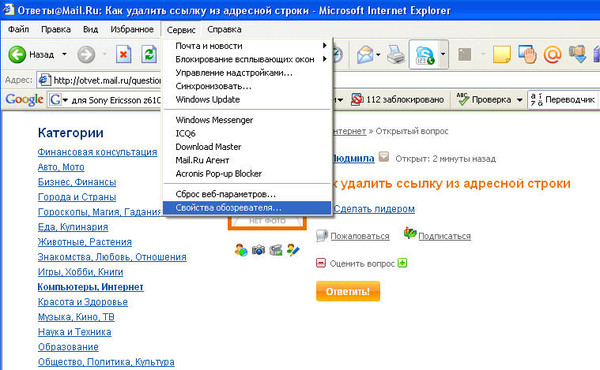This screenshot has height=370, width=600.
Task: Open the Избранное menu
Action: point(132,29)
